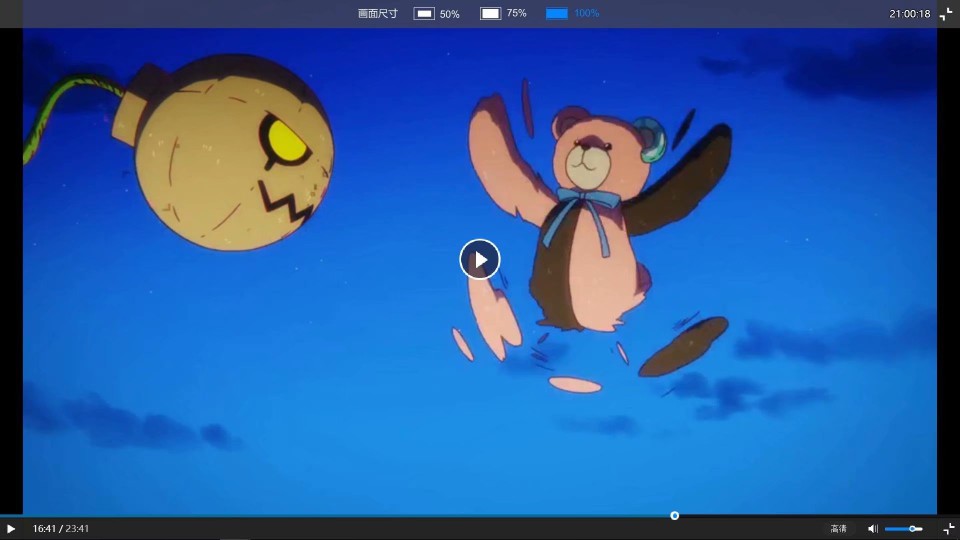Choose the 75% picture size option

coord(503,14)
